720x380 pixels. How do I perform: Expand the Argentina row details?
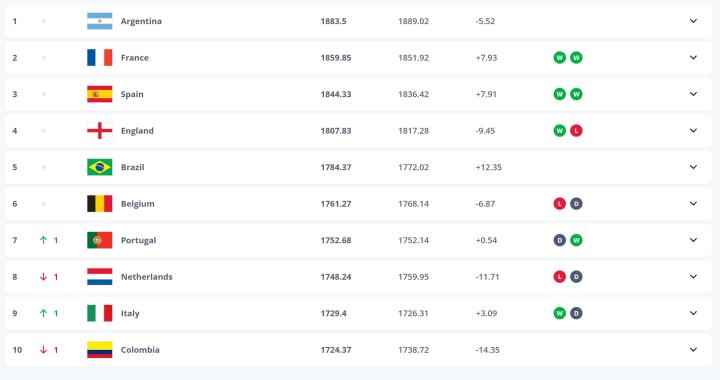point(693,21)
